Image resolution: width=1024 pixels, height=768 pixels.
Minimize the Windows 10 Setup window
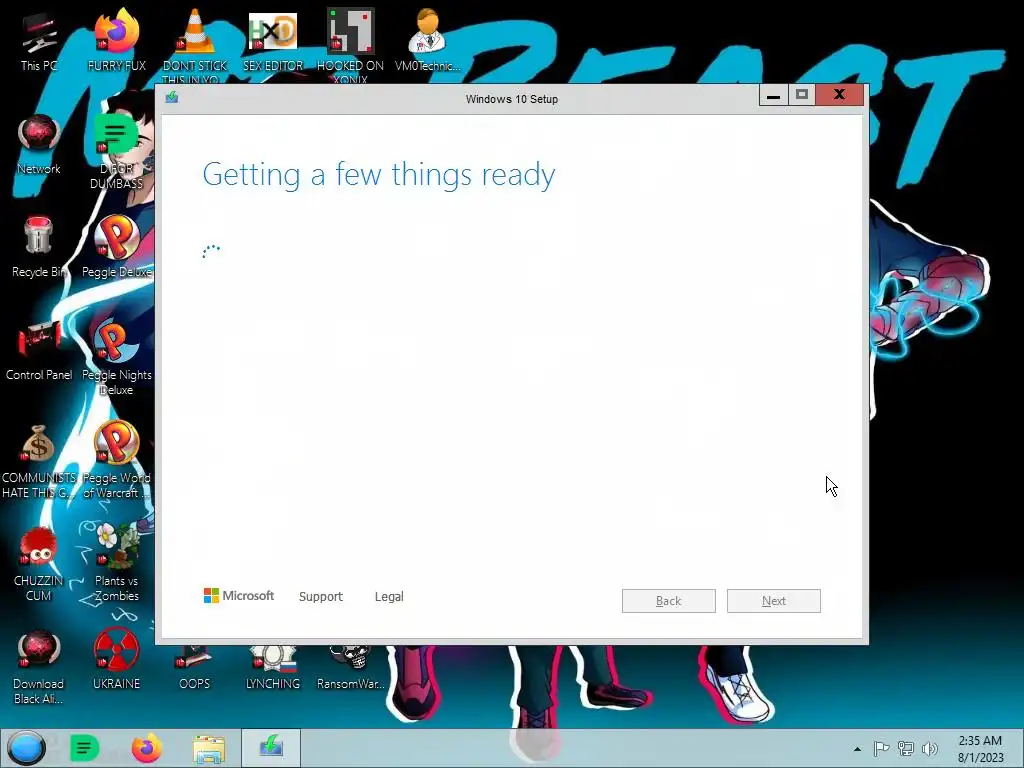[x=773, y=95]
